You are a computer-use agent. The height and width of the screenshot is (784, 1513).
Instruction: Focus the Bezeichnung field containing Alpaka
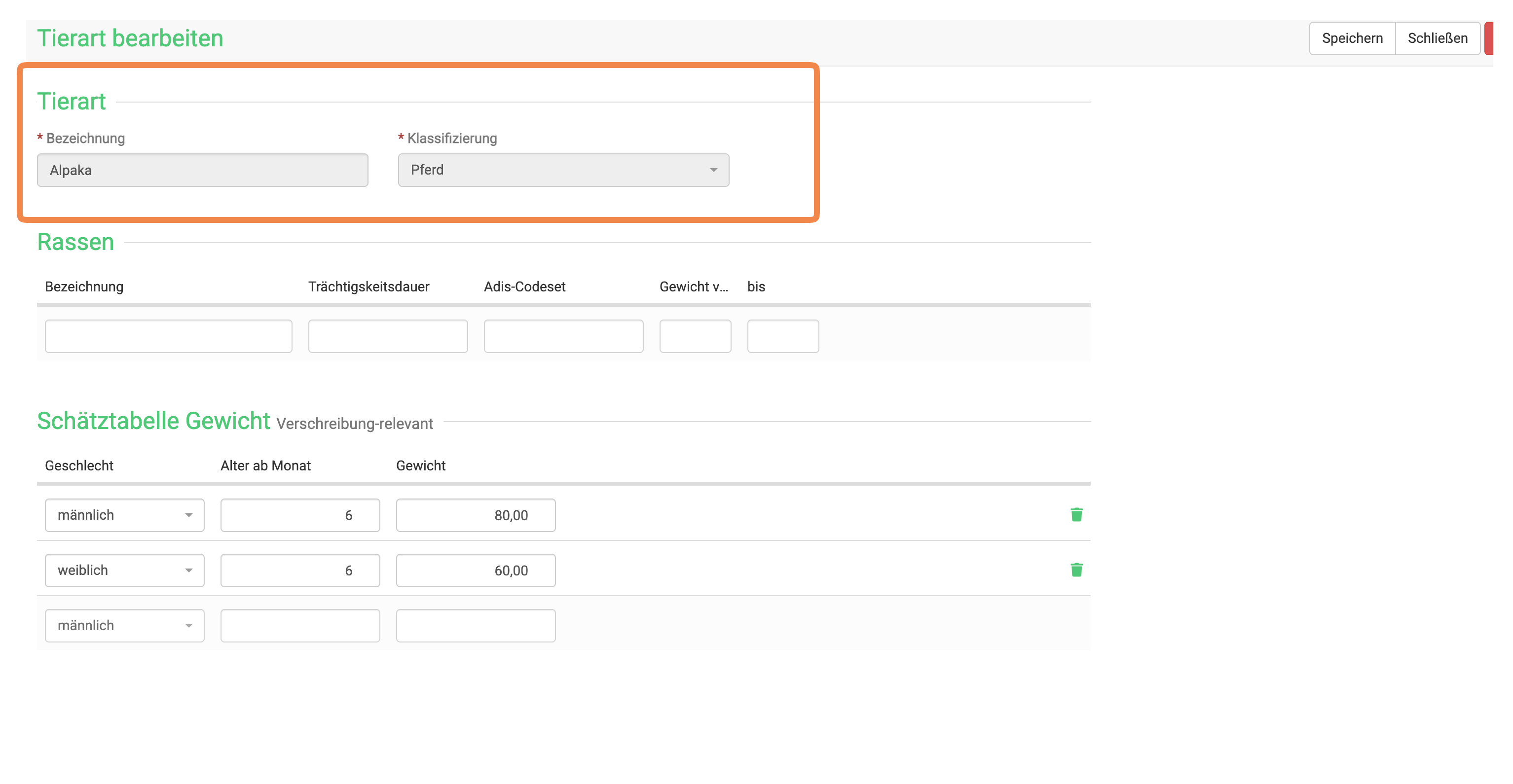[203, 170]
